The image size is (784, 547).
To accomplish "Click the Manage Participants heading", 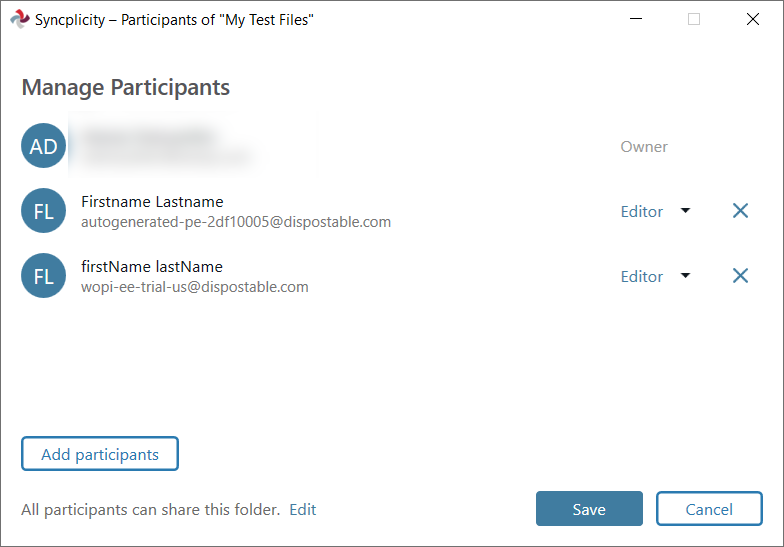I will coord(126,88).
